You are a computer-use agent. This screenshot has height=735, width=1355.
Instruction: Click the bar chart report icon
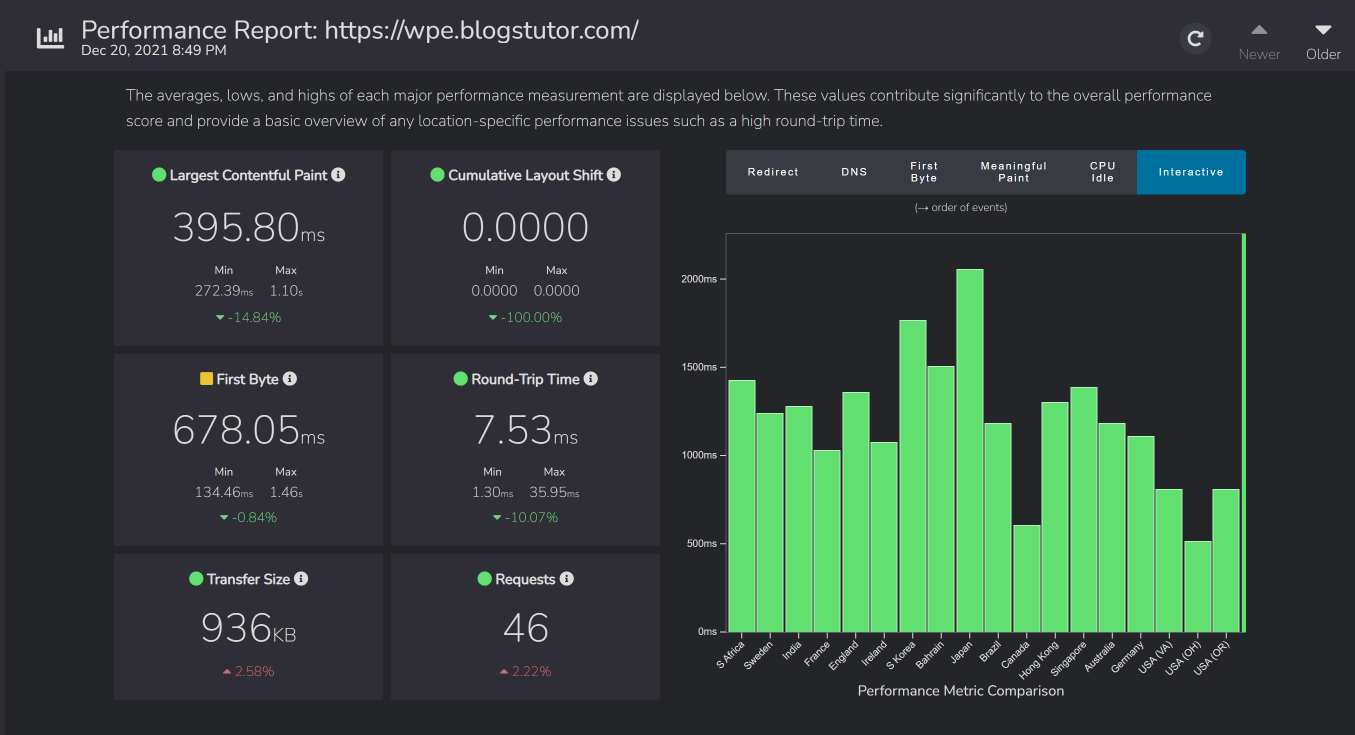(50, 38)
